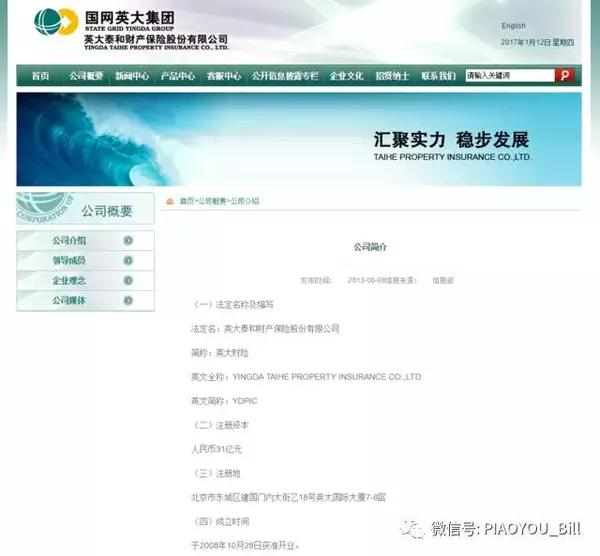Click 联系我们 in the nav bar
The width and height of the screenshot is (600, 556).
coord(439,76)
